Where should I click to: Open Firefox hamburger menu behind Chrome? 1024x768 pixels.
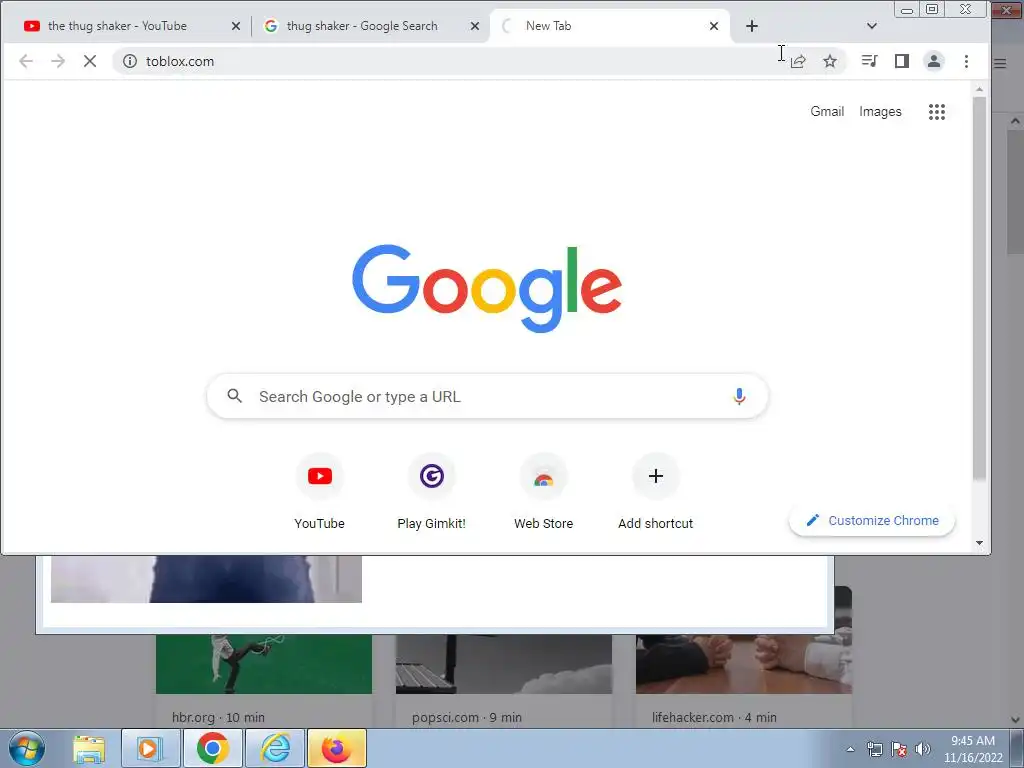(x=1000, y=63)
